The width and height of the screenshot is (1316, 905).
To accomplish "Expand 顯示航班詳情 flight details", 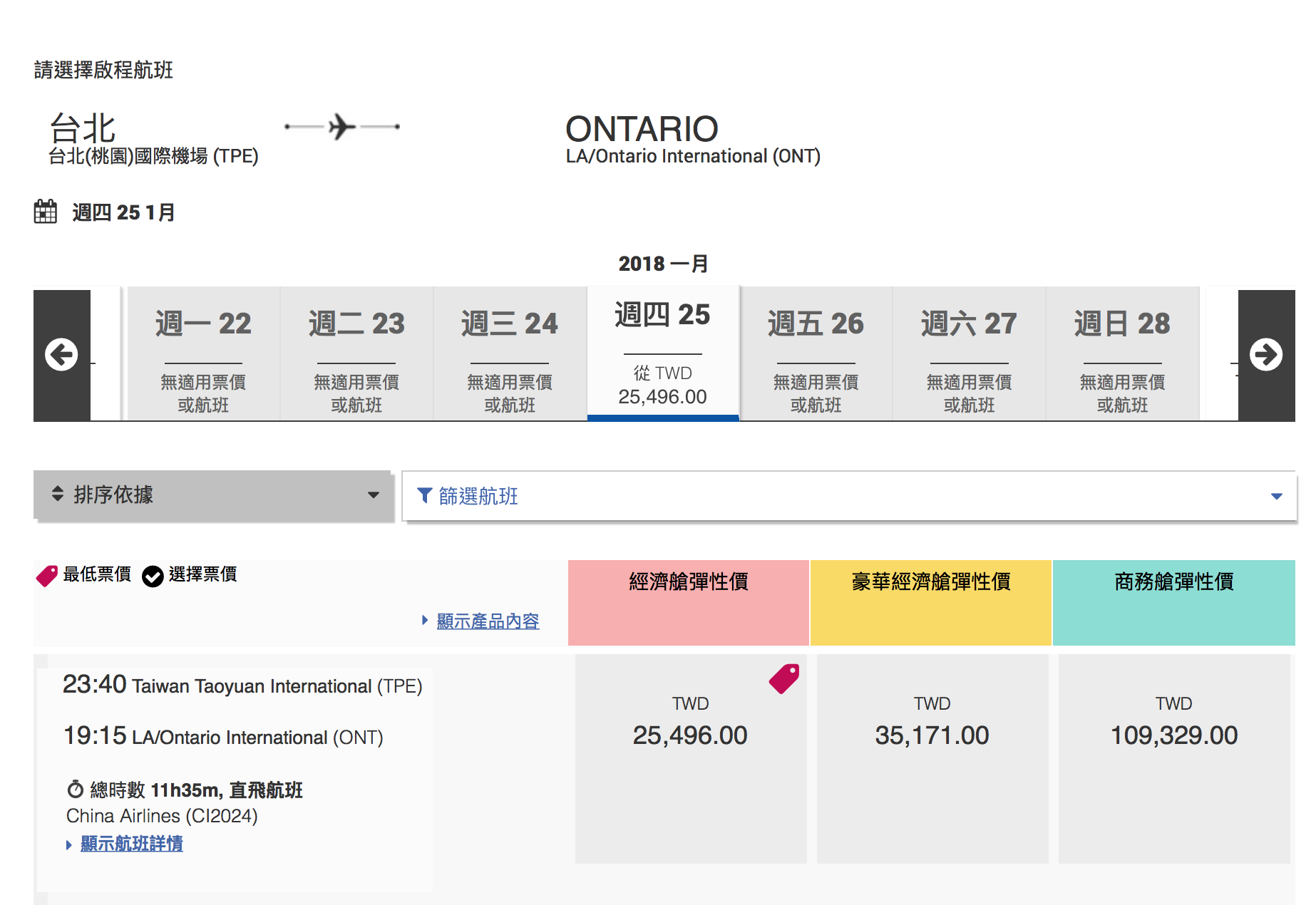I will (131, 844).
